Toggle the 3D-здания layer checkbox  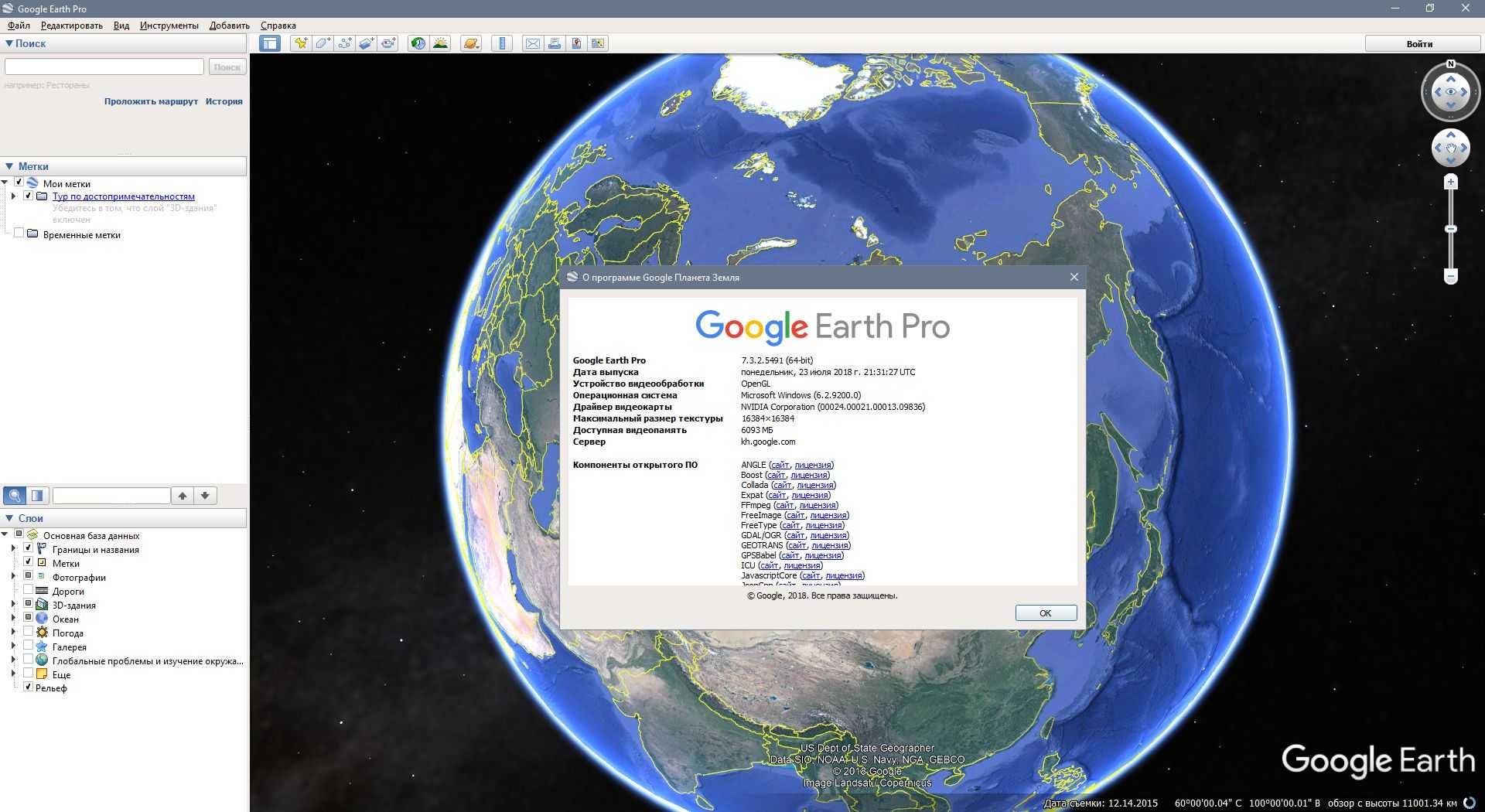[28, 604]
